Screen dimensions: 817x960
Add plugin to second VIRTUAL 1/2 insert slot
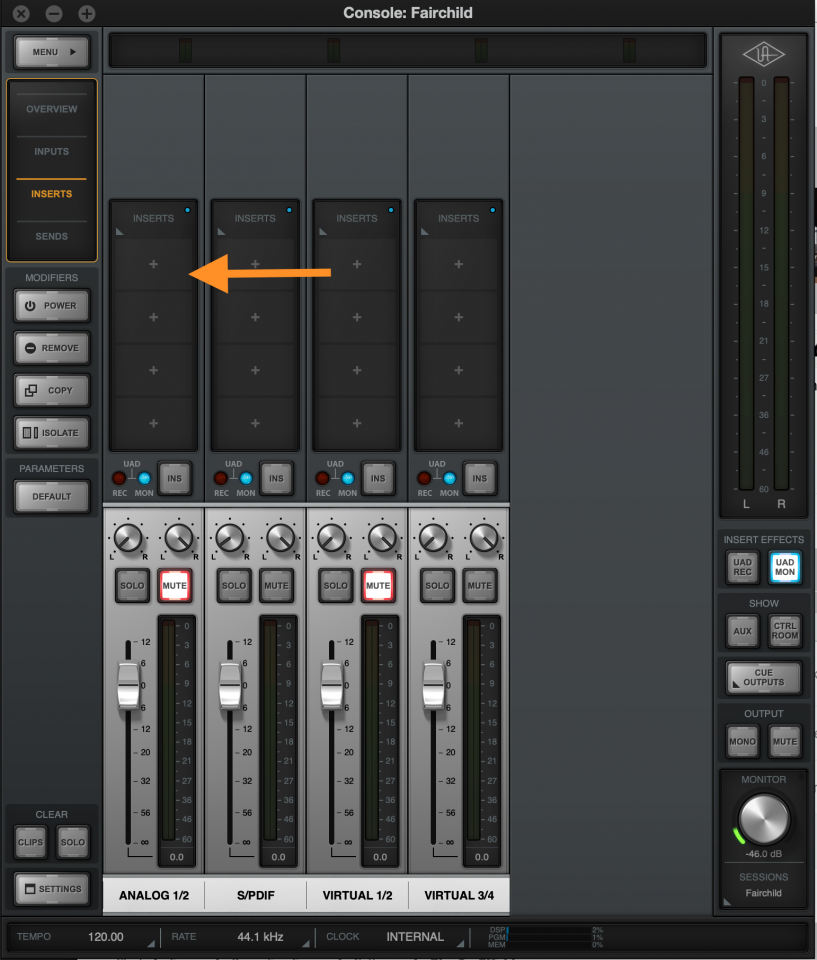tap(356, 317)
